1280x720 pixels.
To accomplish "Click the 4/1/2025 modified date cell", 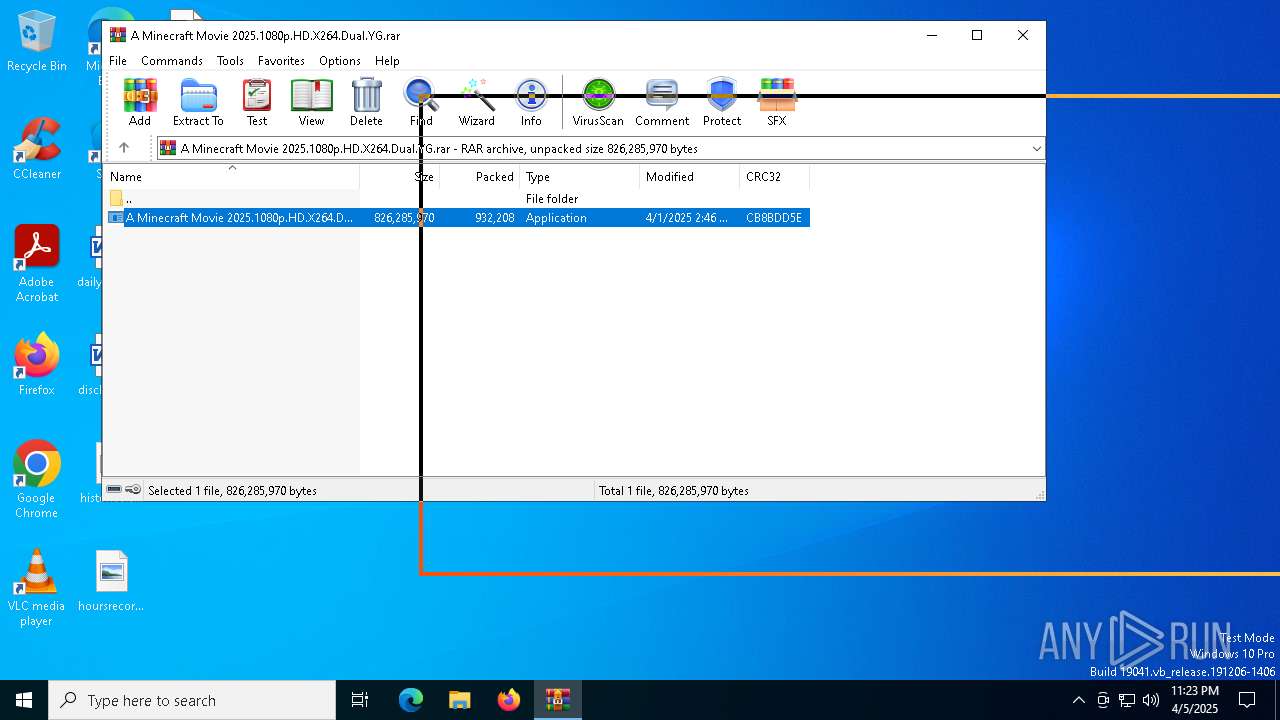I will click(687, 218).
